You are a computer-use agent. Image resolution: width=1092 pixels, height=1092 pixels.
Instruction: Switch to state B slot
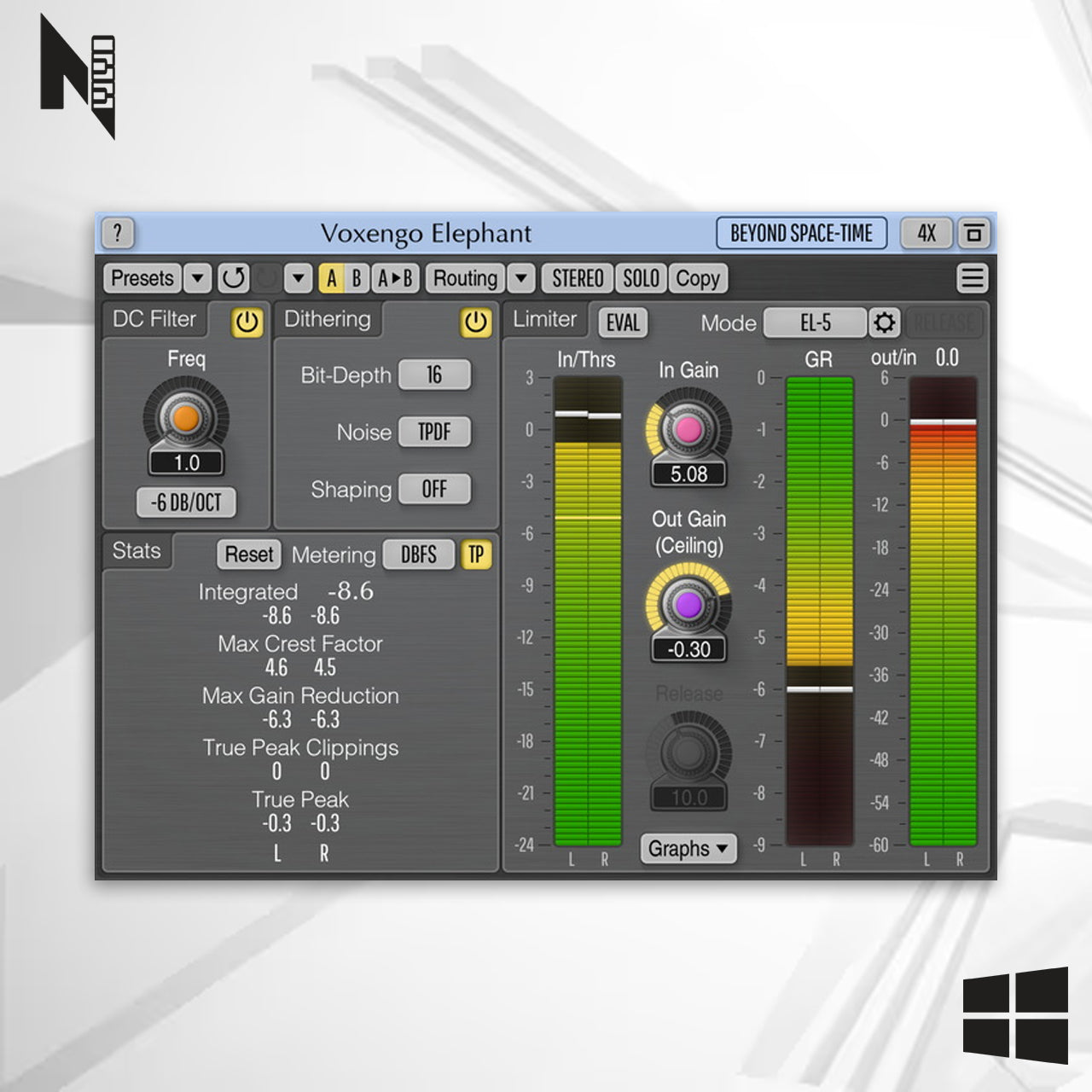coord(357,278)
